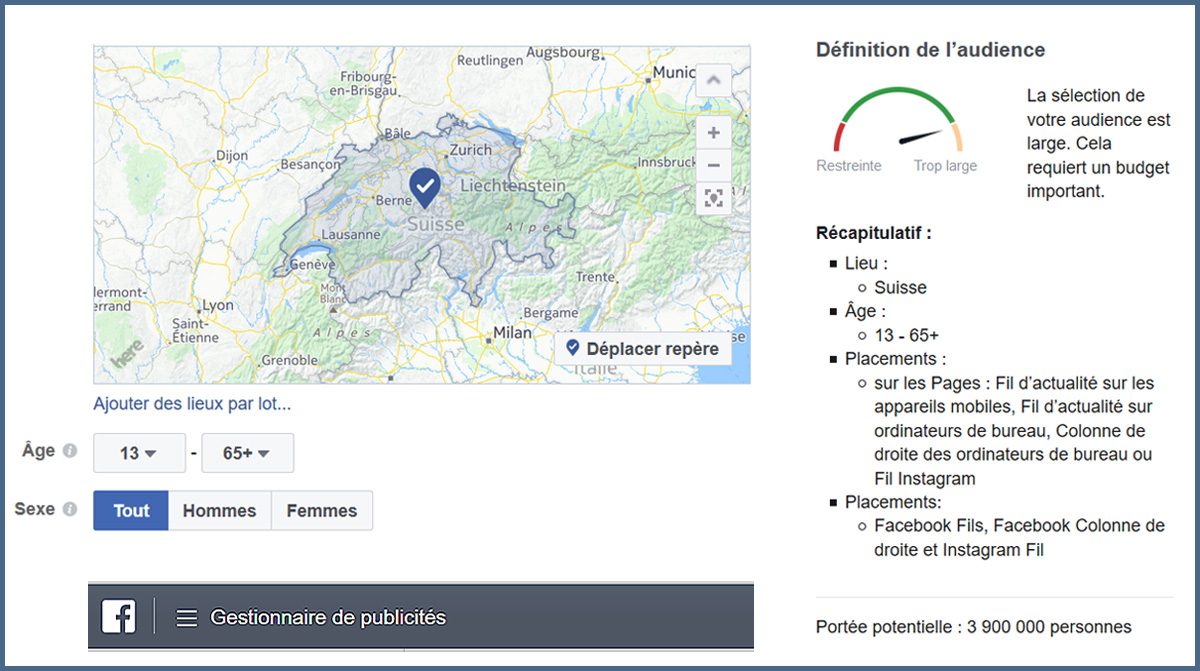Click Déplacer repère button on map

pos(643,349)
